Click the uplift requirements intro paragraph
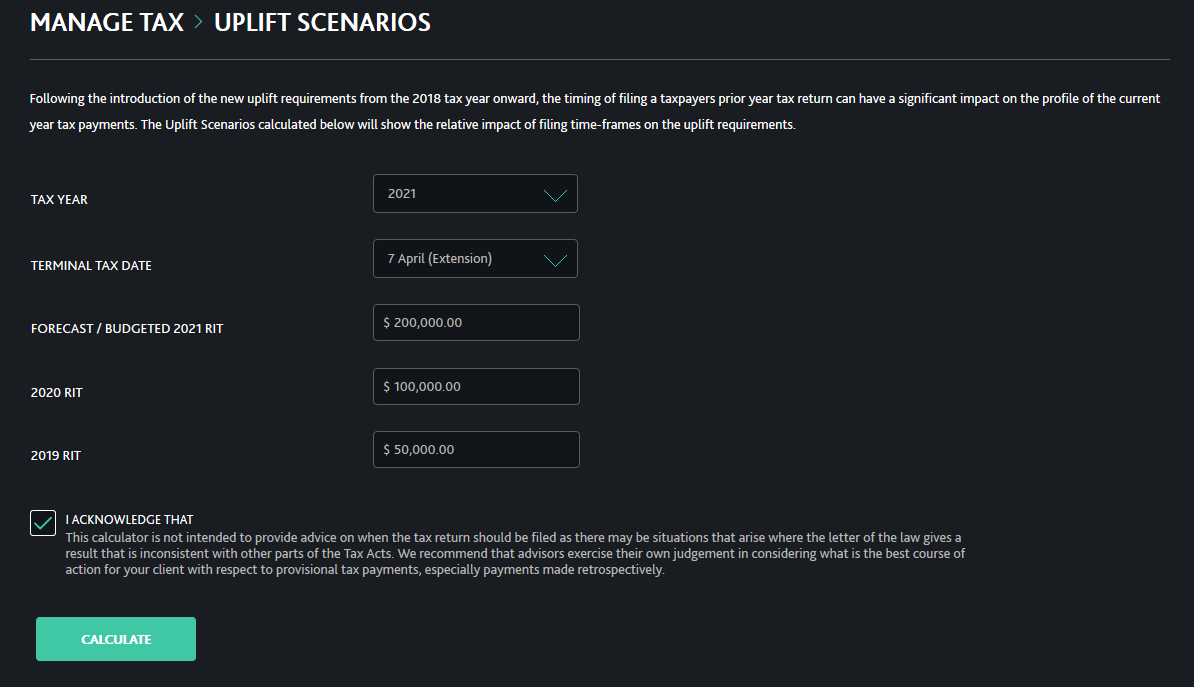This screenshot has width=1194, height=687. click(594, 112)
